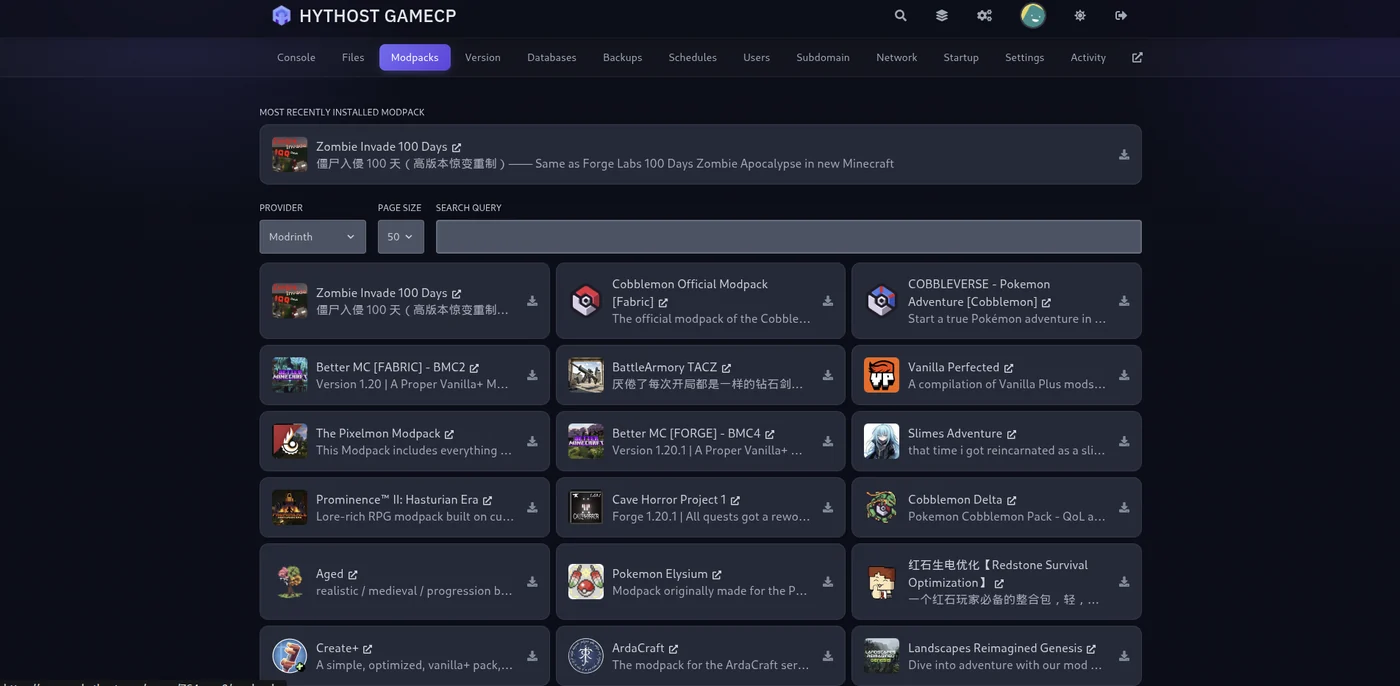Install Redstone Survival Optimization modpack

(1124, 582)
